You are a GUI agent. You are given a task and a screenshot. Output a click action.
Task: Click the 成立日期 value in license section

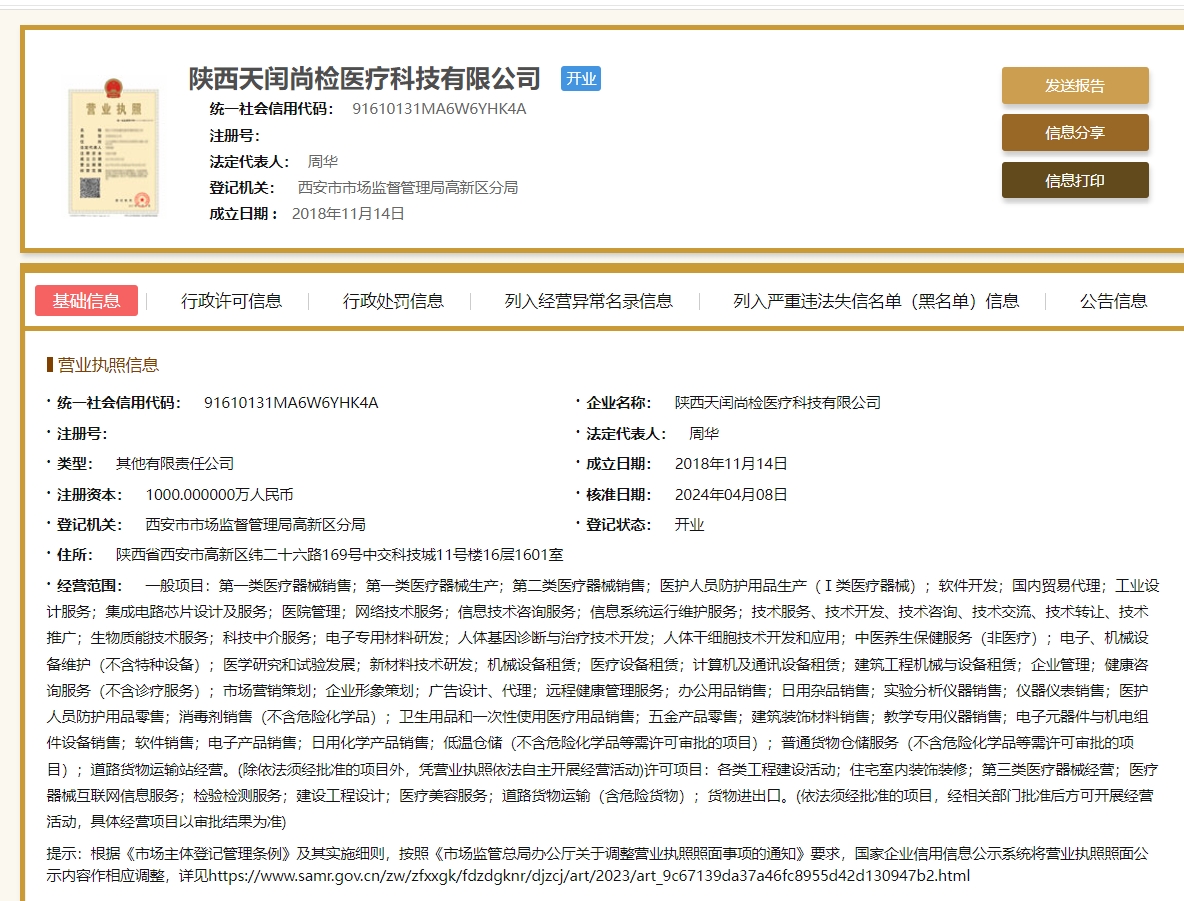(731, 464)
